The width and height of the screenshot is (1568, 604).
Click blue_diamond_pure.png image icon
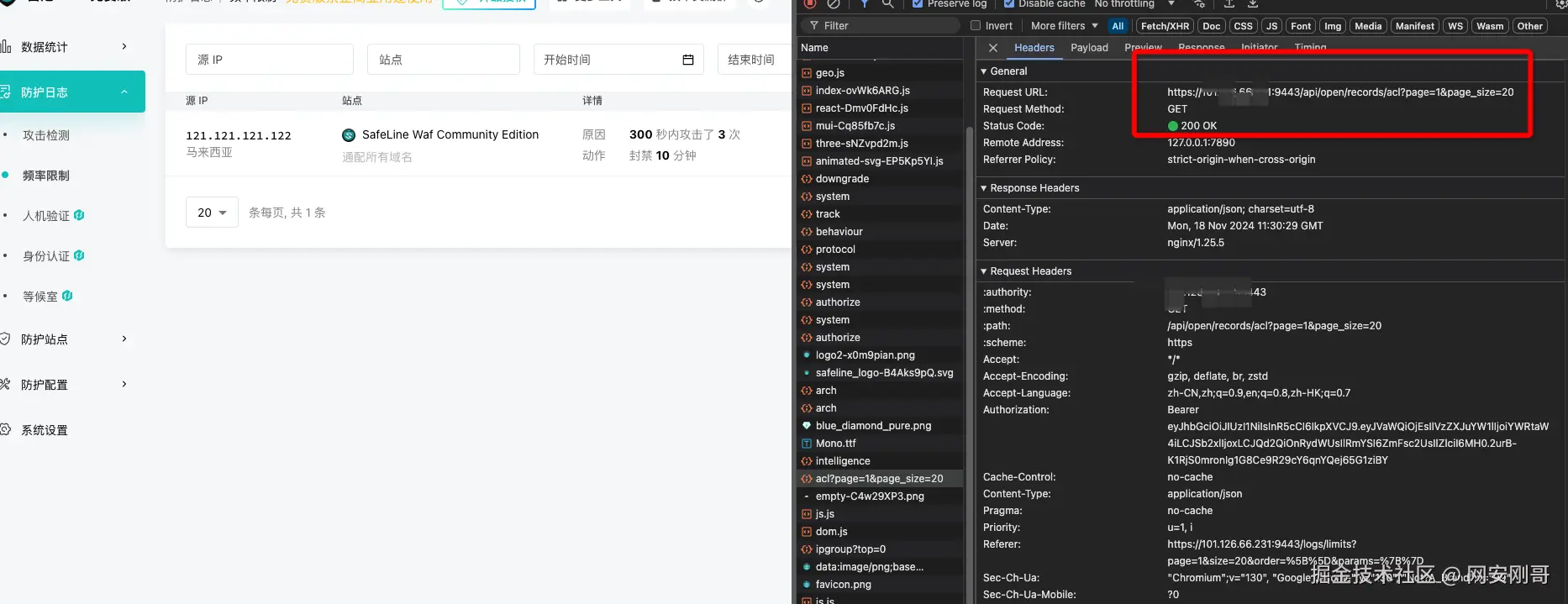[x=807, y=426]
